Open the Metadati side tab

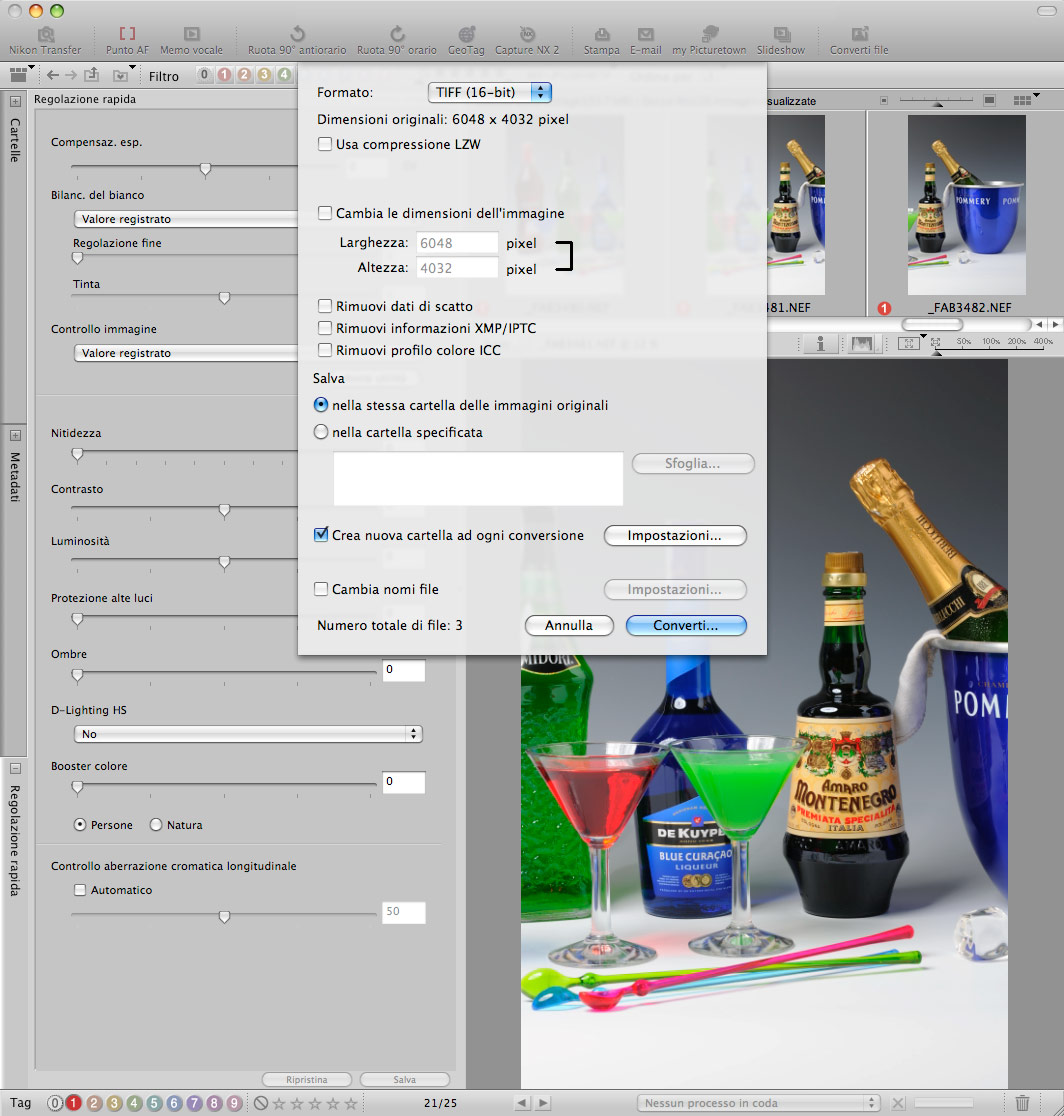coord(15,477)
